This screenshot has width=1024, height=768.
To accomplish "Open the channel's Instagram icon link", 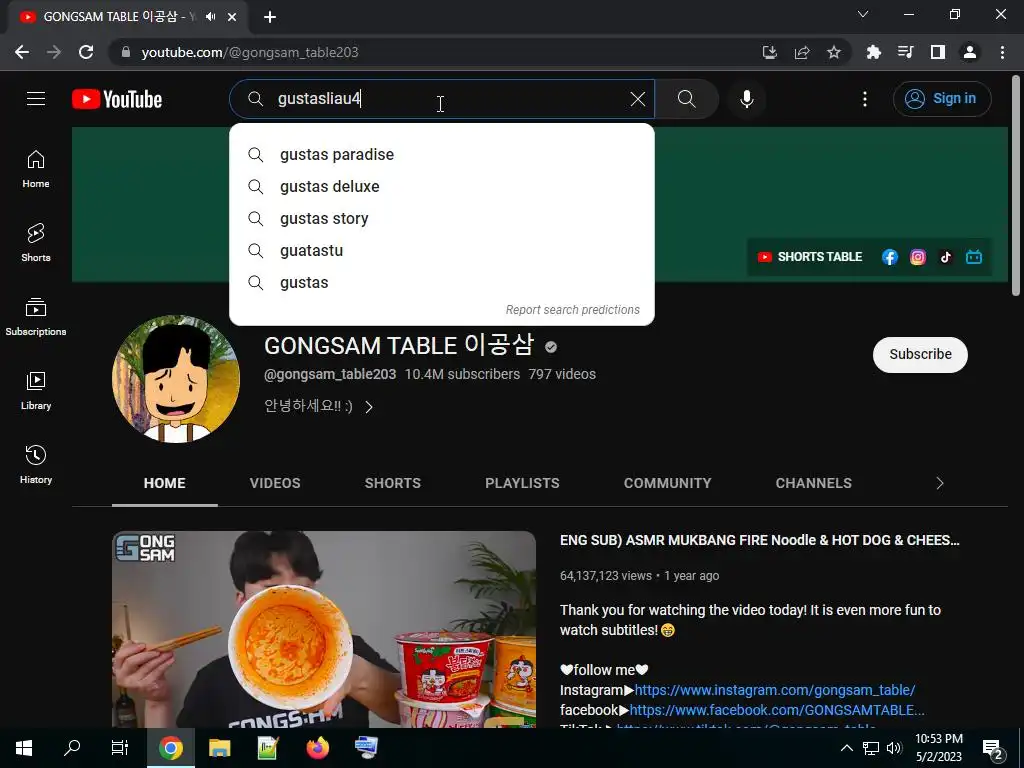I will (x=918, y=257).
